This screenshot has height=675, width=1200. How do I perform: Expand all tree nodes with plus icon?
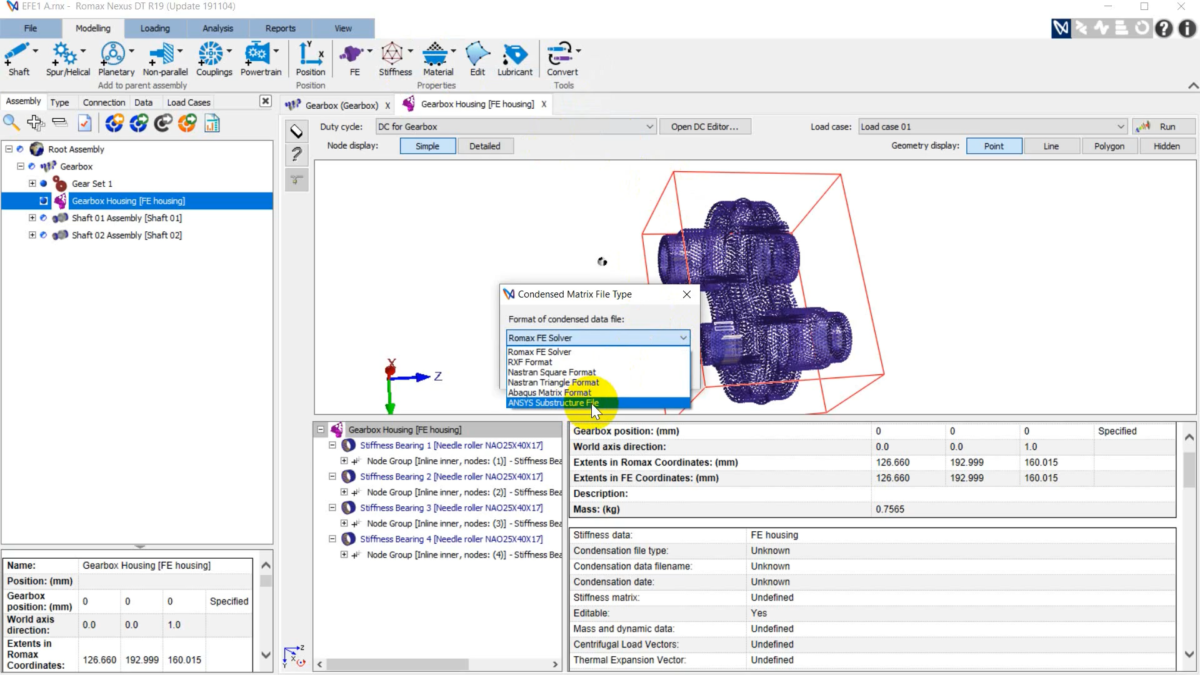[36, 123]
